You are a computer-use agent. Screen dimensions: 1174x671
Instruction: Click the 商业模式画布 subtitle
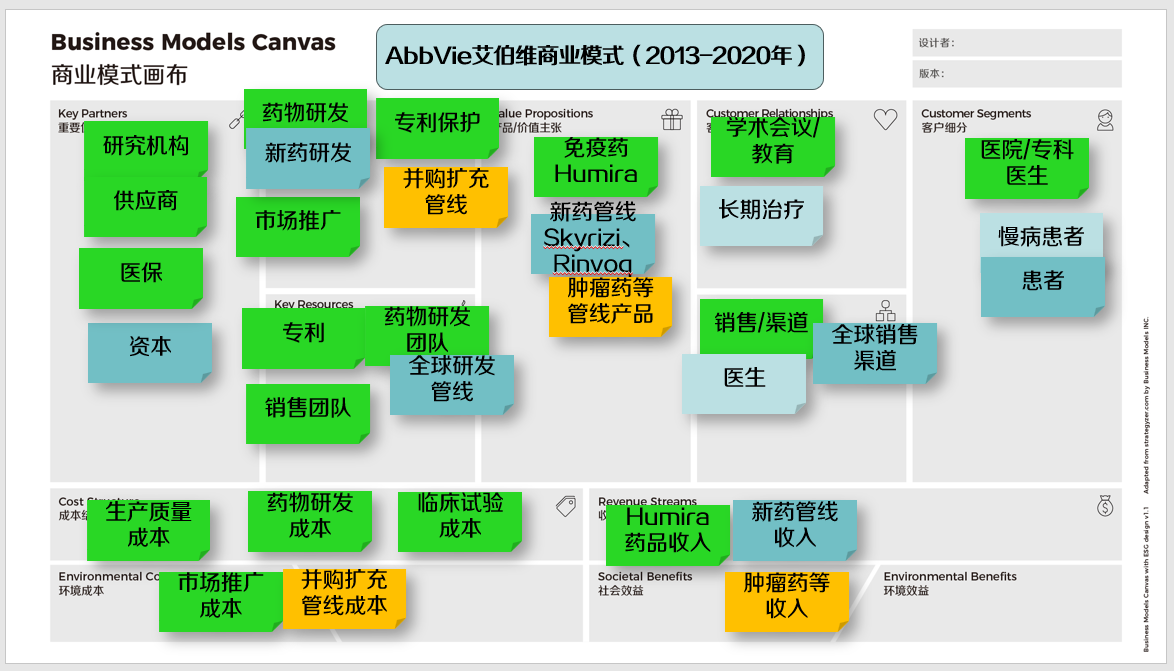click(119, 75)
